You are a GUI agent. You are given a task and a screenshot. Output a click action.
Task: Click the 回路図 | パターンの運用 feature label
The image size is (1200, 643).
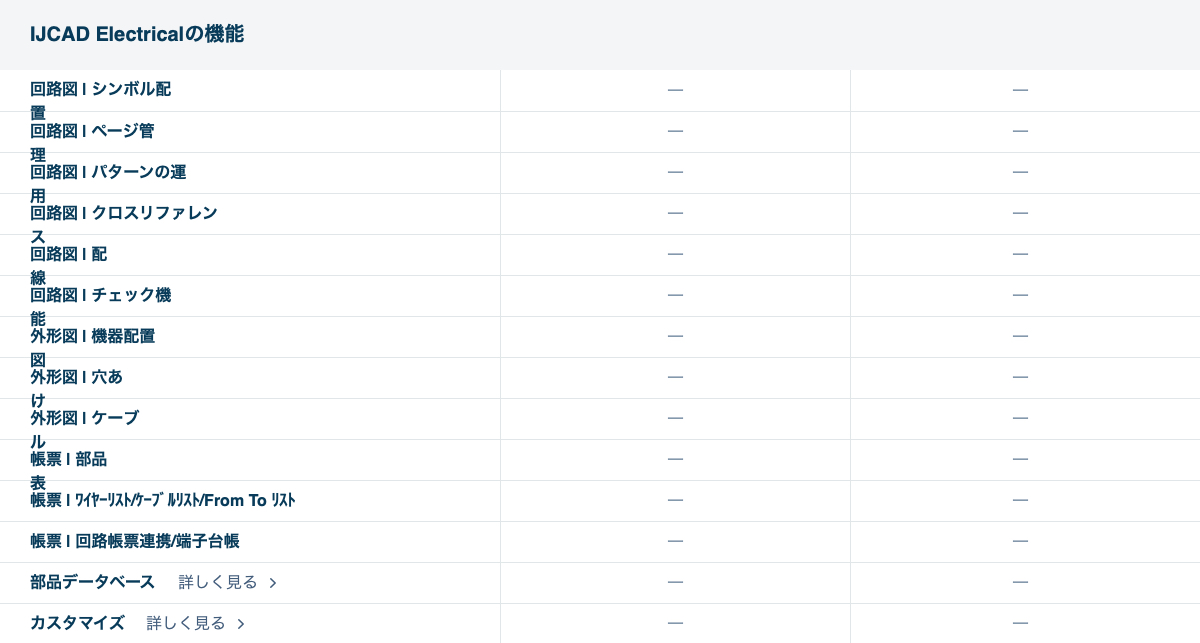point(108,172)
